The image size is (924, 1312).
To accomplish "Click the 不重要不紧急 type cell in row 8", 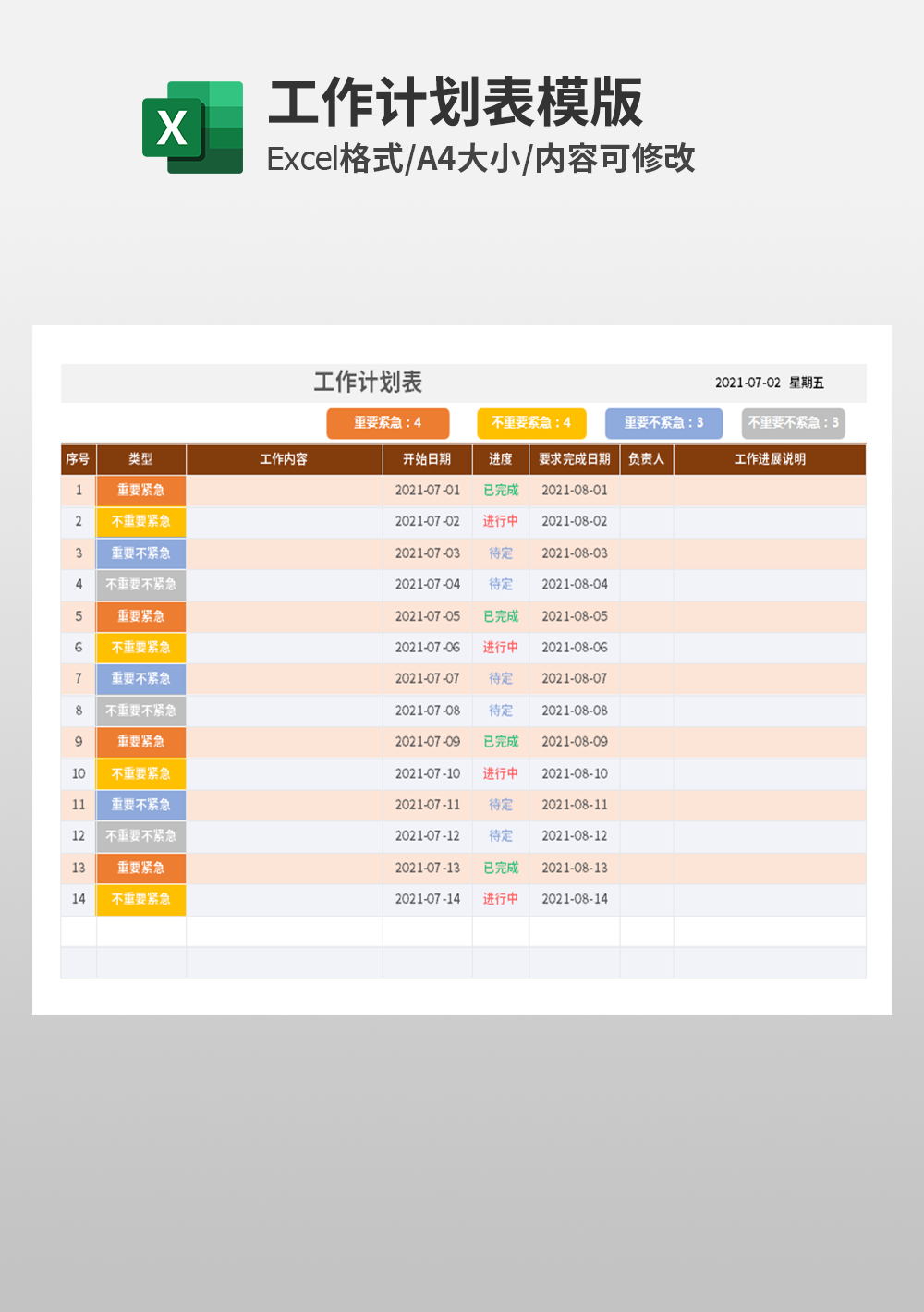I will pyautogui.click(x=141, y=711).
